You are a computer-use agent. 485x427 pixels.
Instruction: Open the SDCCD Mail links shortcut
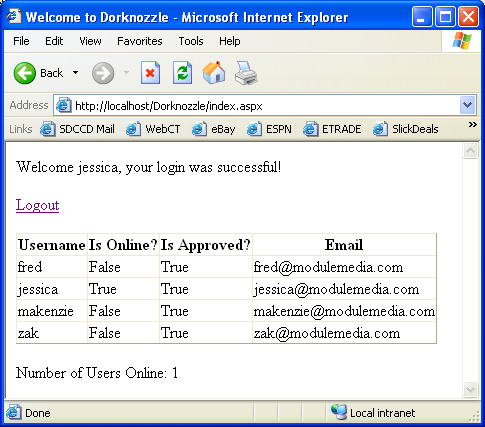[x=77, y=129]
